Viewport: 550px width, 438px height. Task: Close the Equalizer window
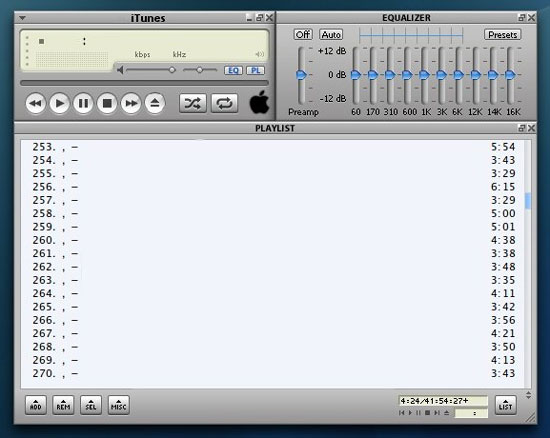click(531, 18)
